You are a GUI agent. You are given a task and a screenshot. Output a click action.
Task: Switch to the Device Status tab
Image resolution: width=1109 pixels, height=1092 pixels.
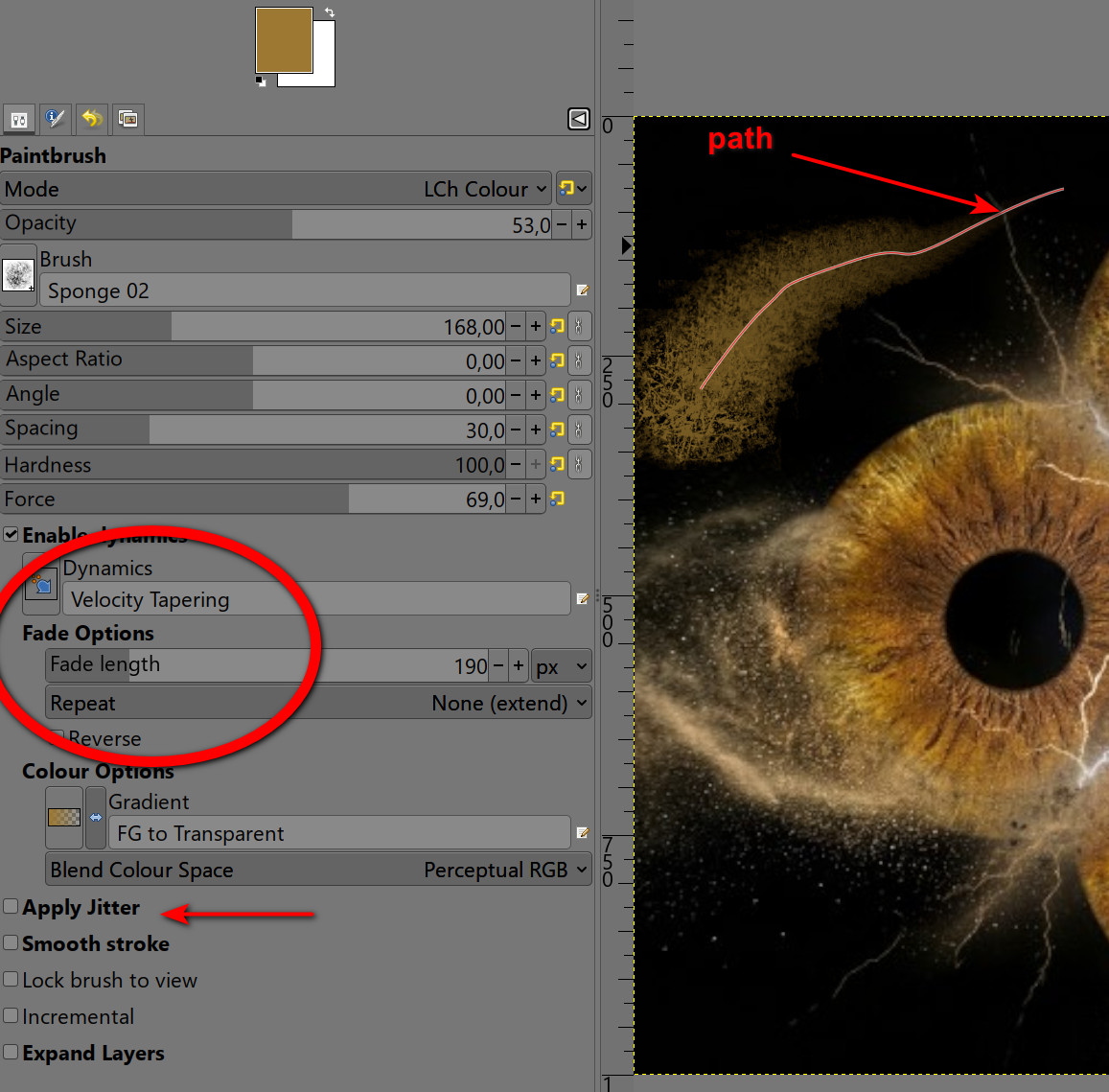[x=55, y=119]
